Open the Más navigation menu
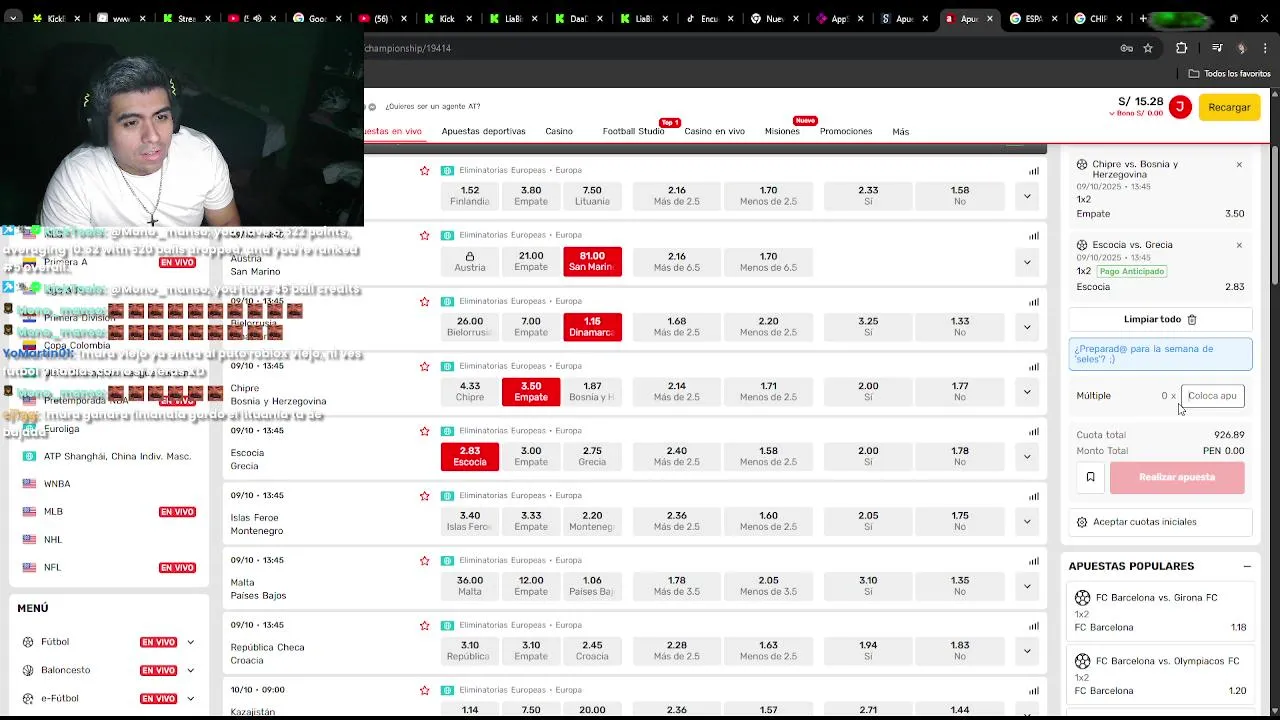This screenshot has height=720, width=1280. 901,132
